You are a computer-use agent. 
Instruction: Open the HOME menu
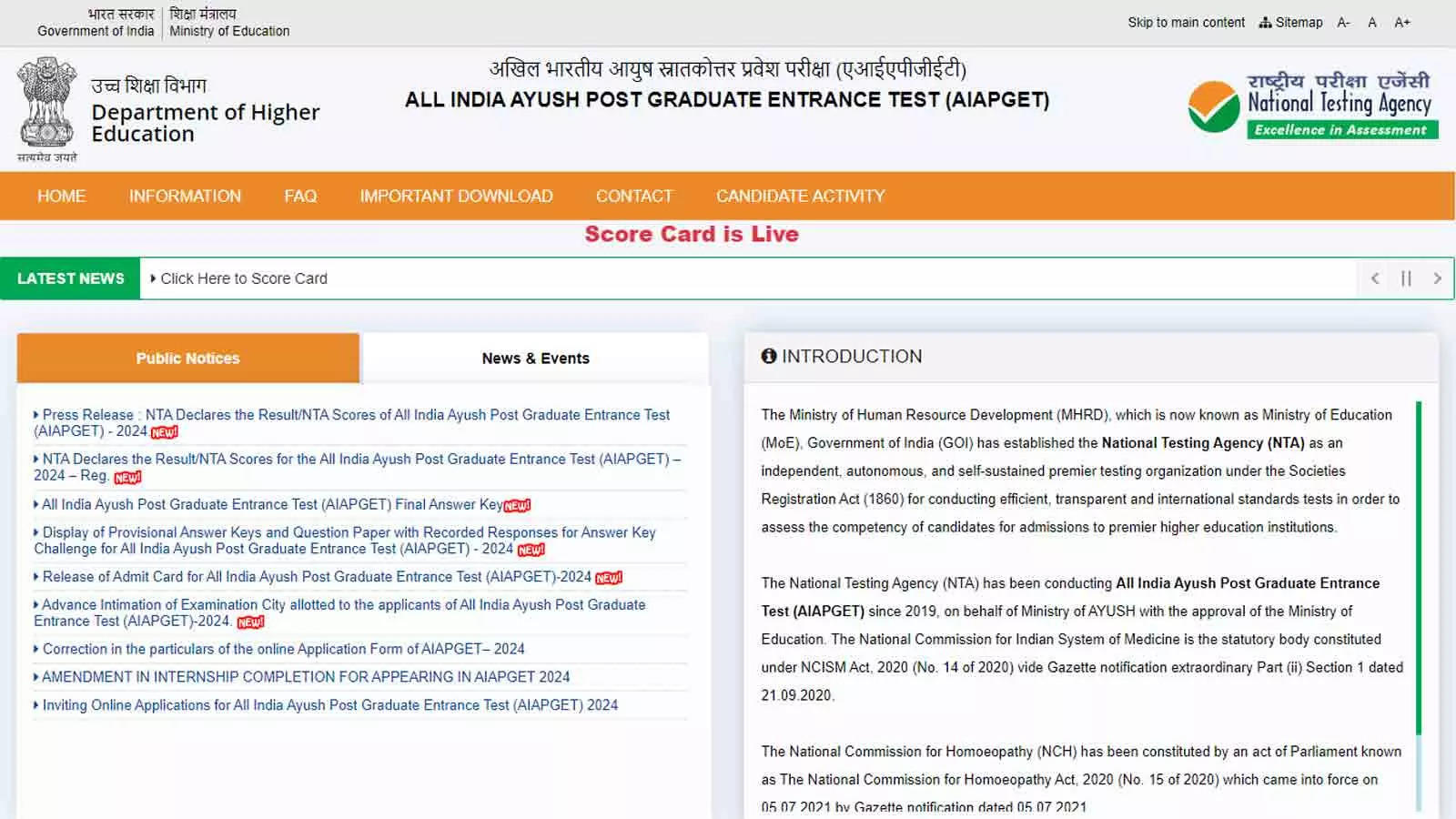pyautogui.click(x=61, y=196)
